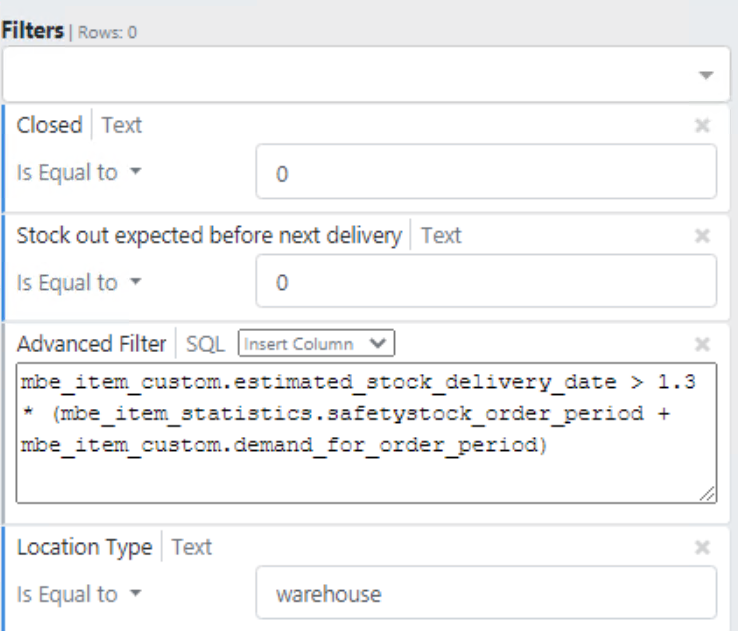Click the Closed filter label
The height and width of the screenshot is (631, 738).
click(49, 126)
